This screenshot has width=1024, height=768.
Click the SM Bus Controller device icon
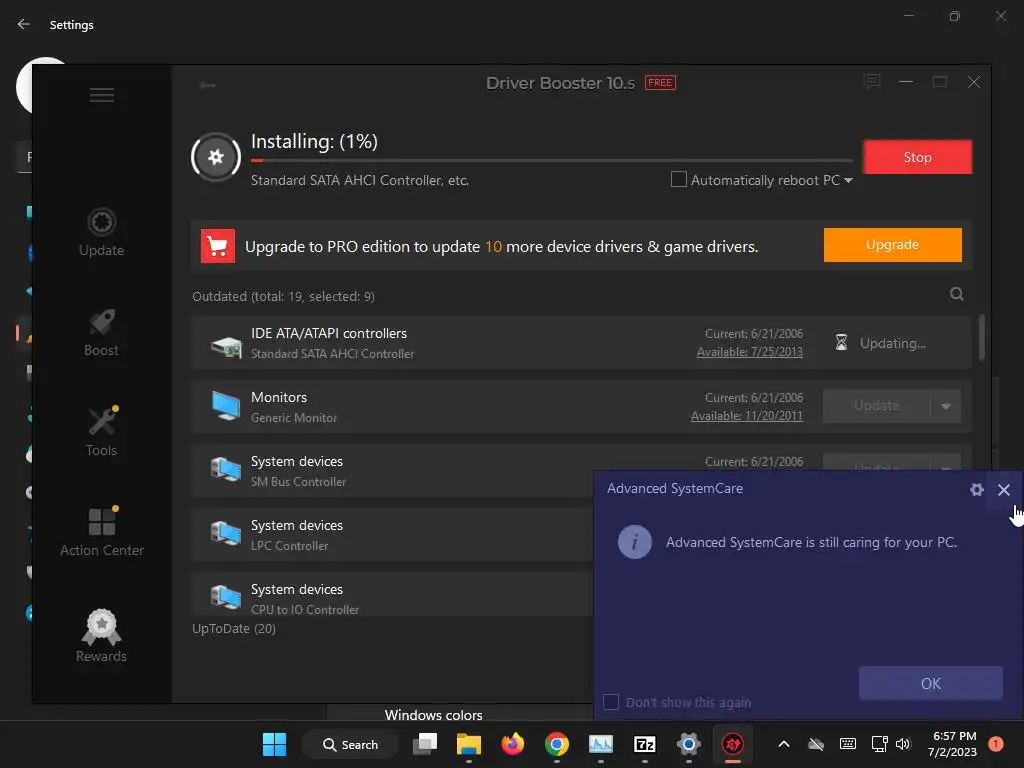click(x=226, y=470)
